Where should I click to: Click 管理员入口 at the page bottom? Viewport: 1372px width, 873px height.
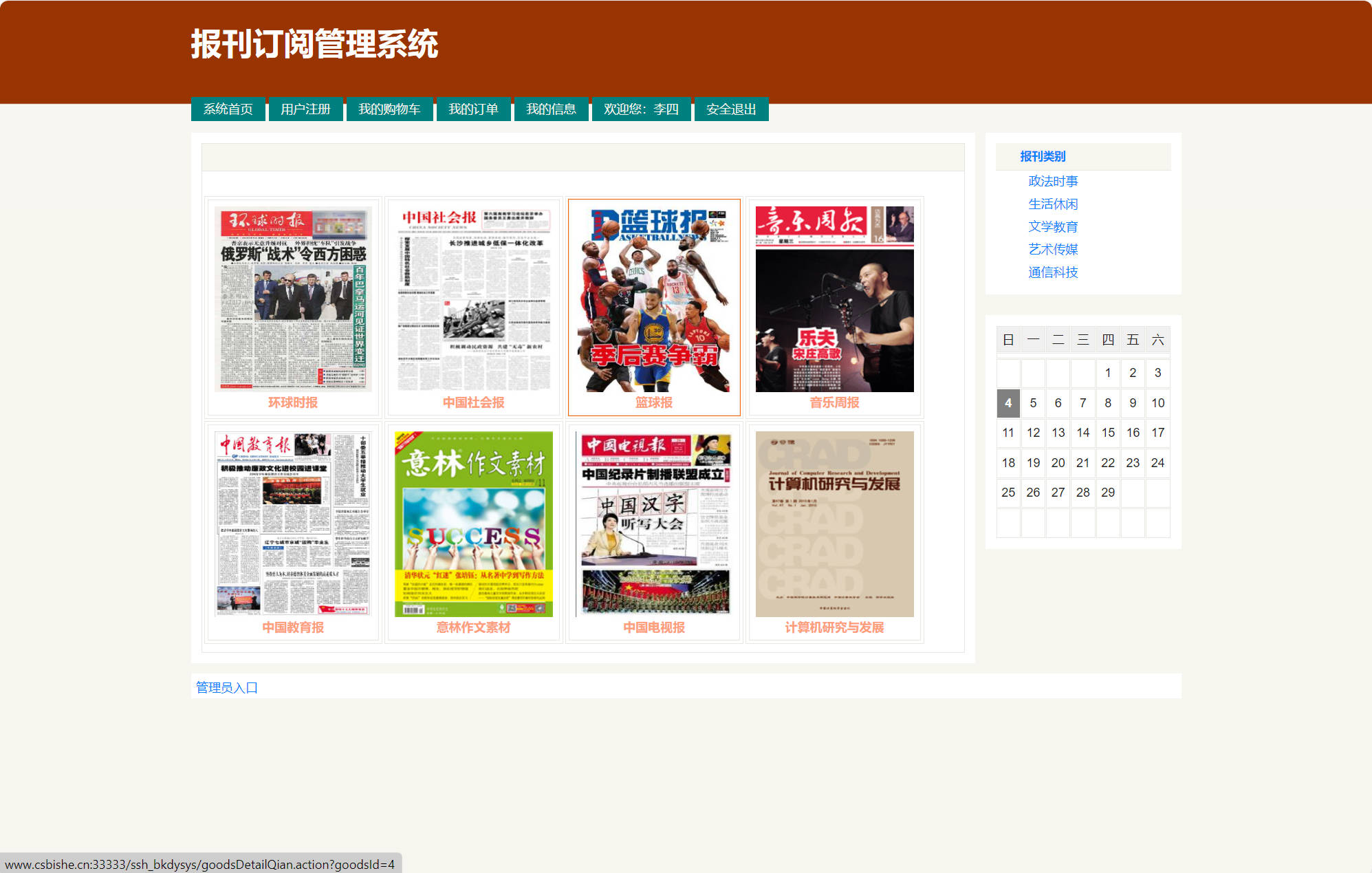226,687
